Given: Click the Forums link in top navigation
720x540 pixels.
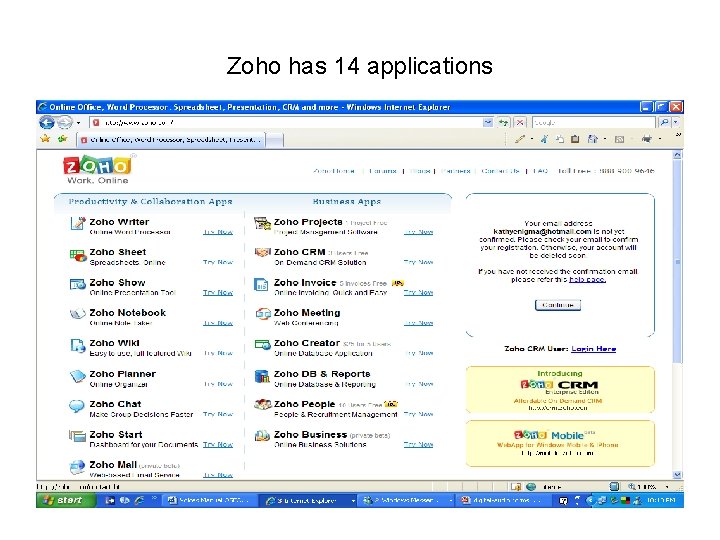Looking at the screenshot, I should 382,171.
